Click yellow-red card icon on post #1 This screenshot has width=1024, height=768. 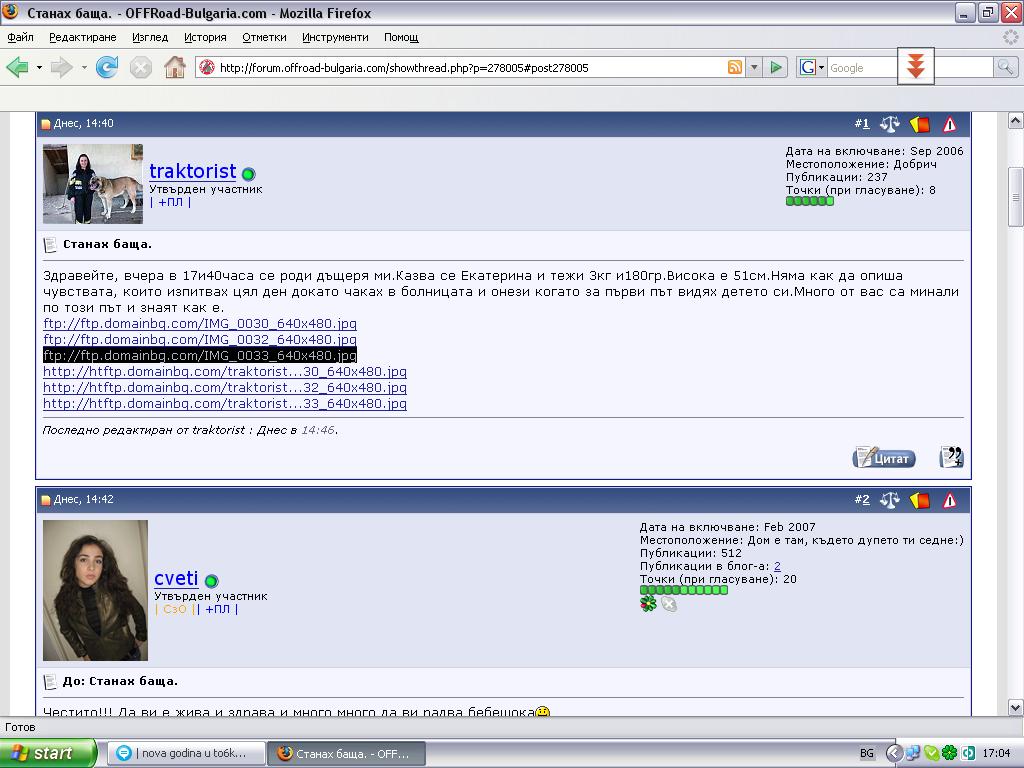click(920, 123)
